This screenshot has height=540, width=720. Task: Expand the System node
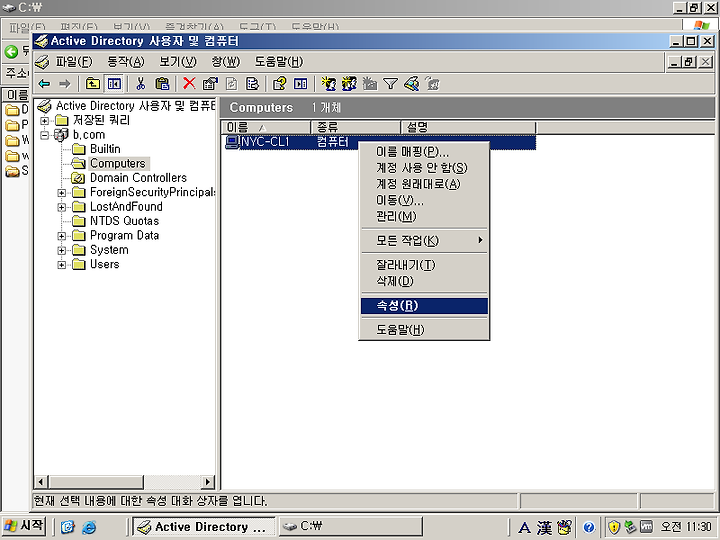(x=62, y=250)
